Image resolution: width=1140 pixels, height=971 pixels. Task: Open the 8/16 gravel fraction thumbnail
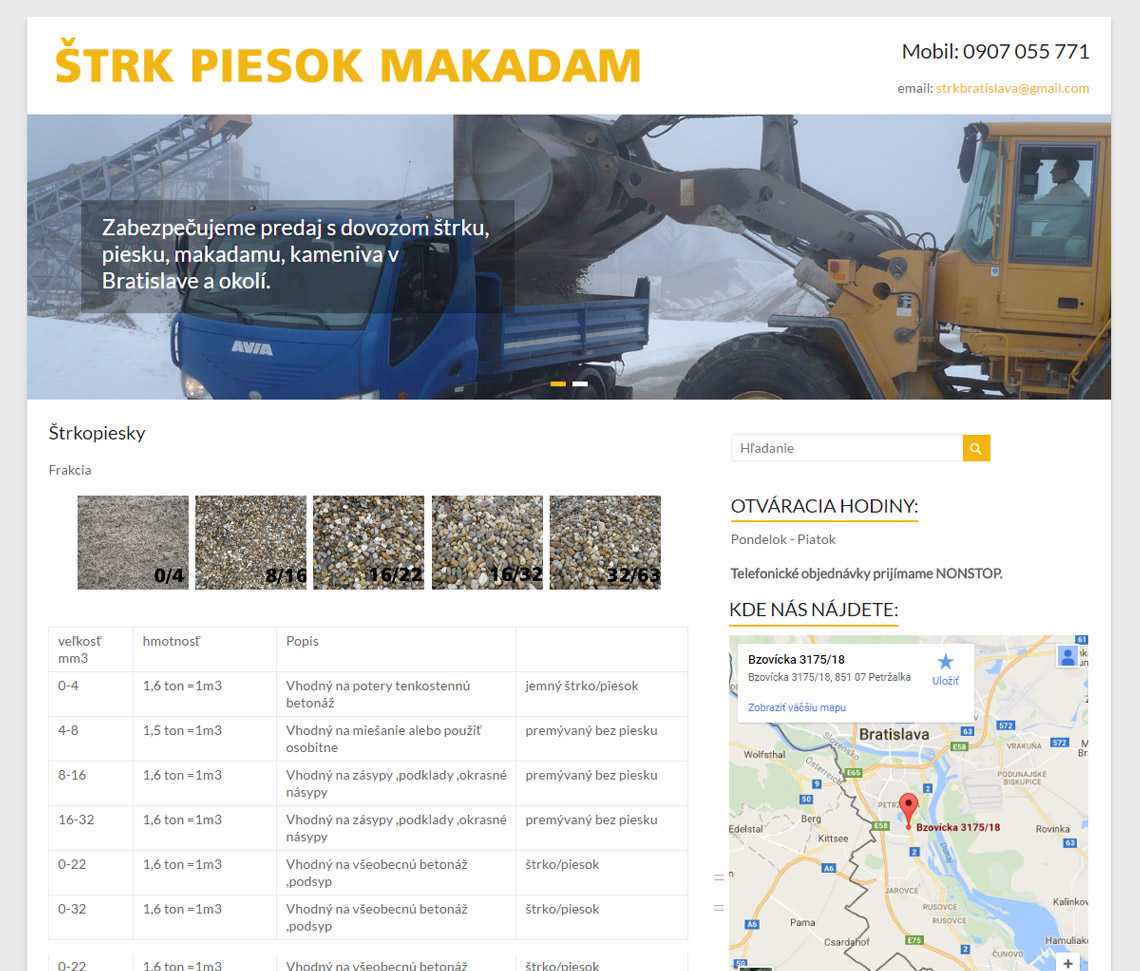(x=251, y=542)
